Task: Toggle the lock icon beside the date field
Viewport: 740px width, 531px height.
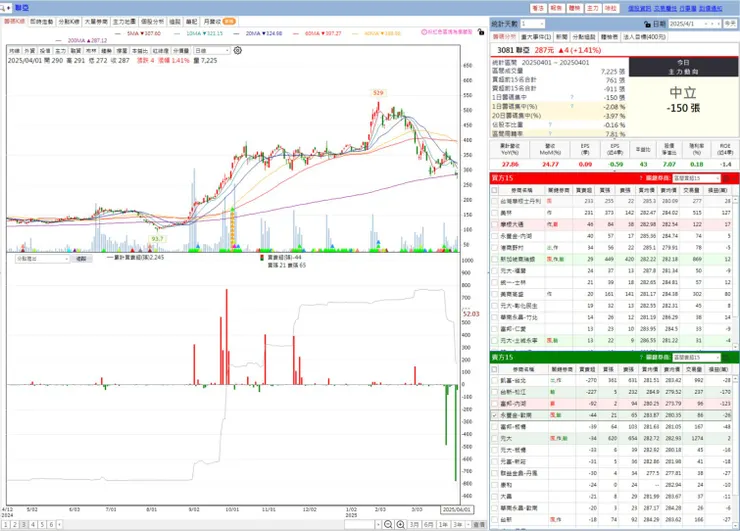Action: [648, 24]
